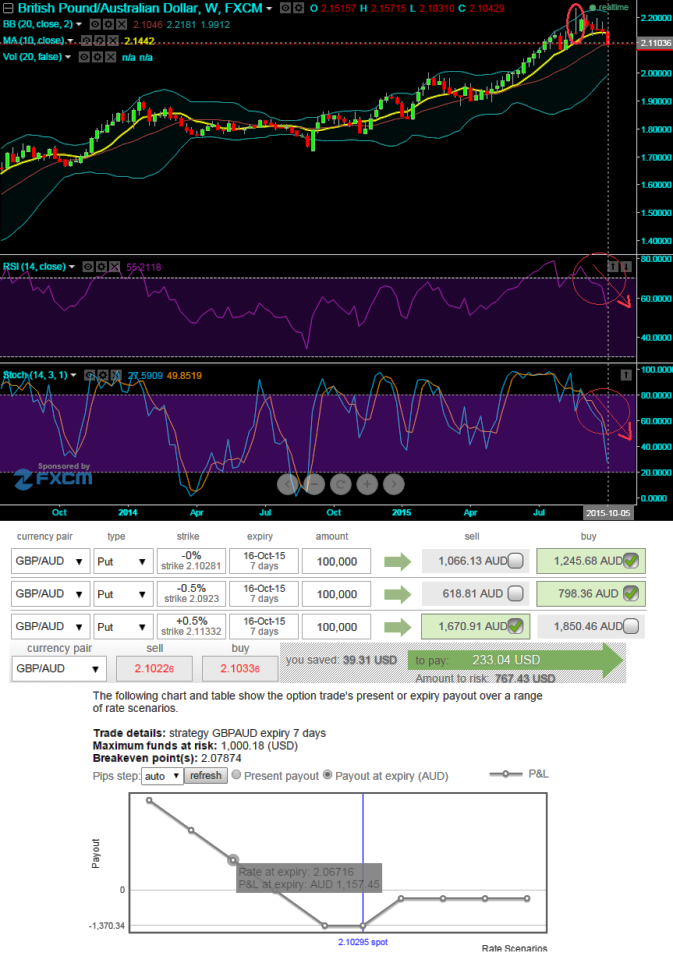
Task: Remove the RSI (14, close) indicator
Action: [115, 266]
